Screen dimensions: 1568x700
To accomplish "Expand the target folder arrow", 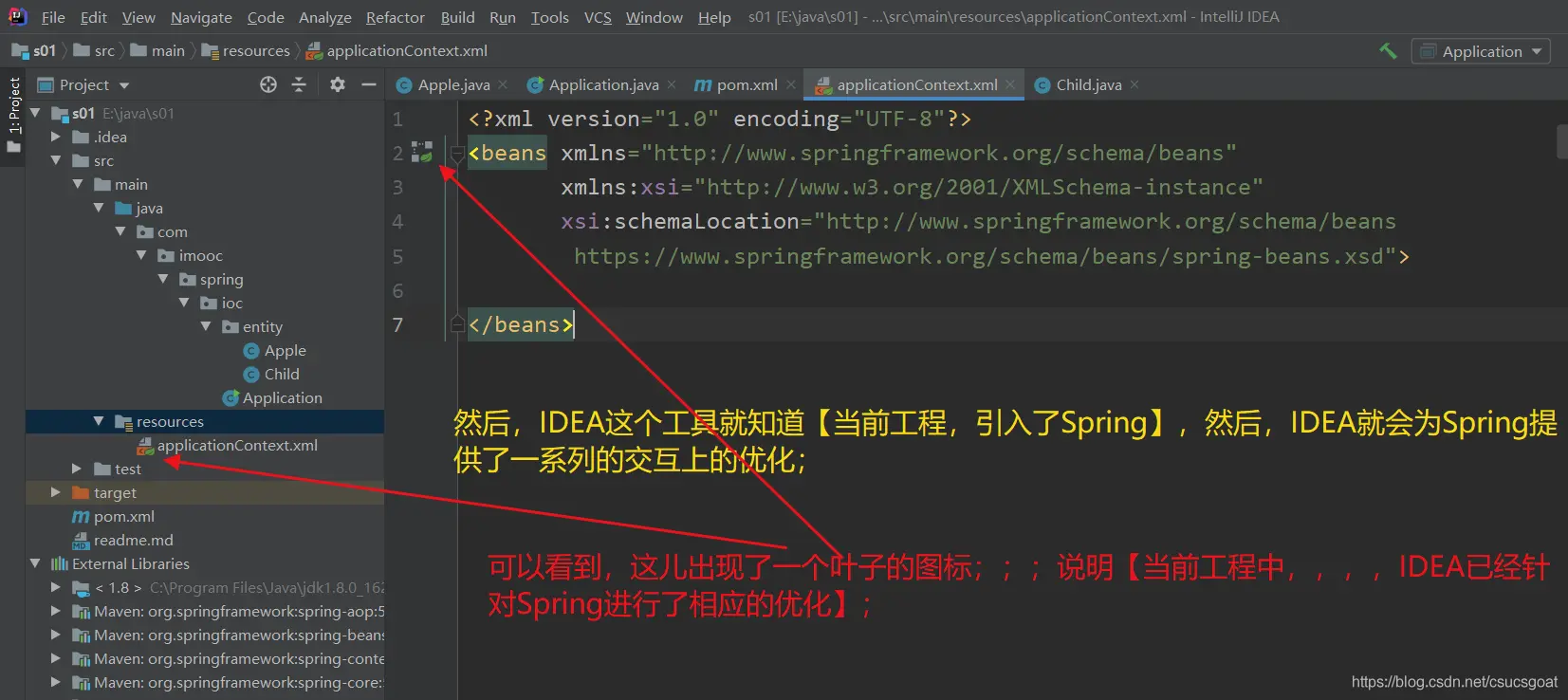I will pyautogui.click(x=56, y=492).
